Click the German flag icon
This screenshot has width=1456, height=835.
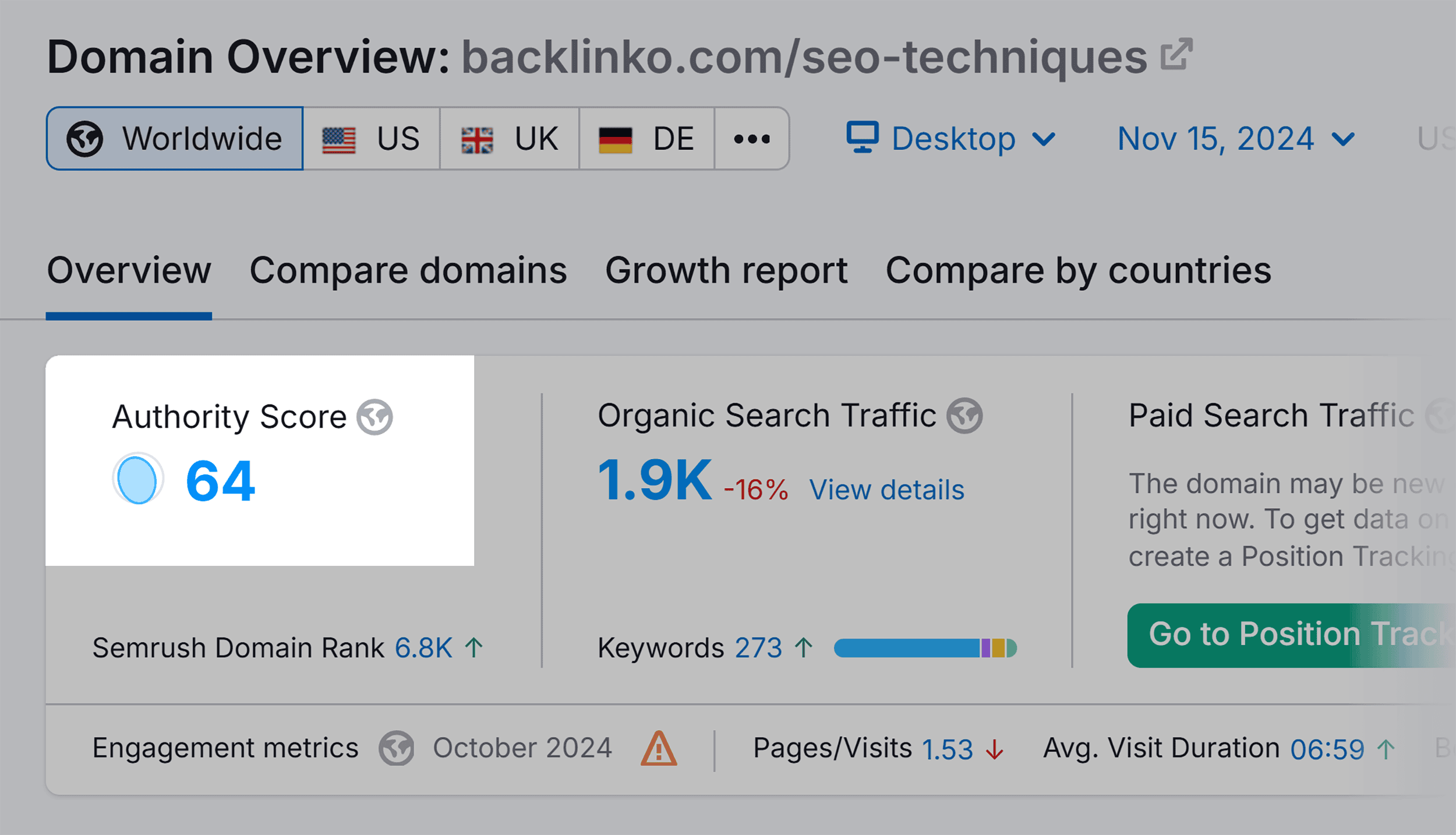pos(615,140)
